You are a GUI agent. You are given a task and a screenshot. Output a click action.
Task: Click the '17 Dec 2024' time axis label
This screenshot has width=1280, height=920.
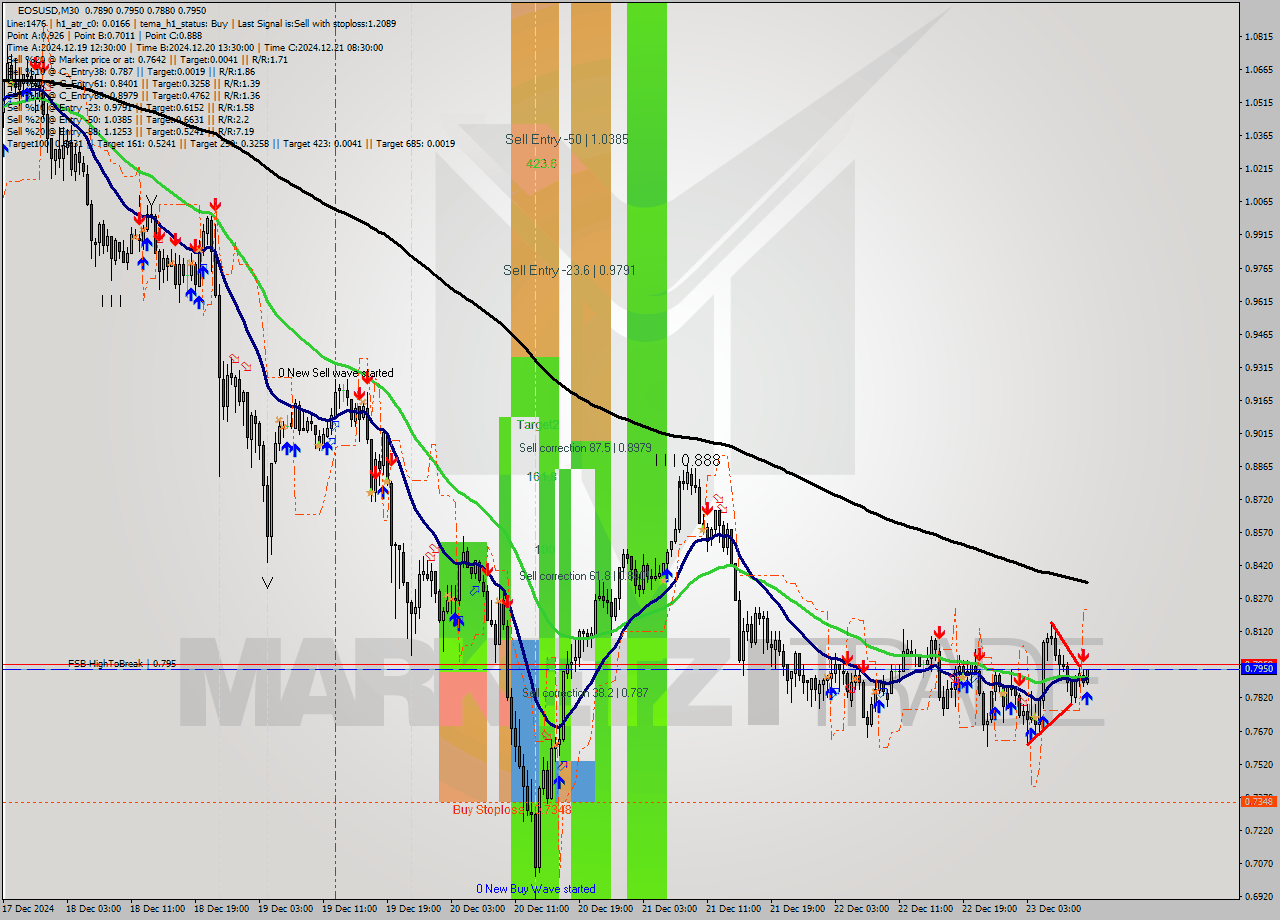30,909
